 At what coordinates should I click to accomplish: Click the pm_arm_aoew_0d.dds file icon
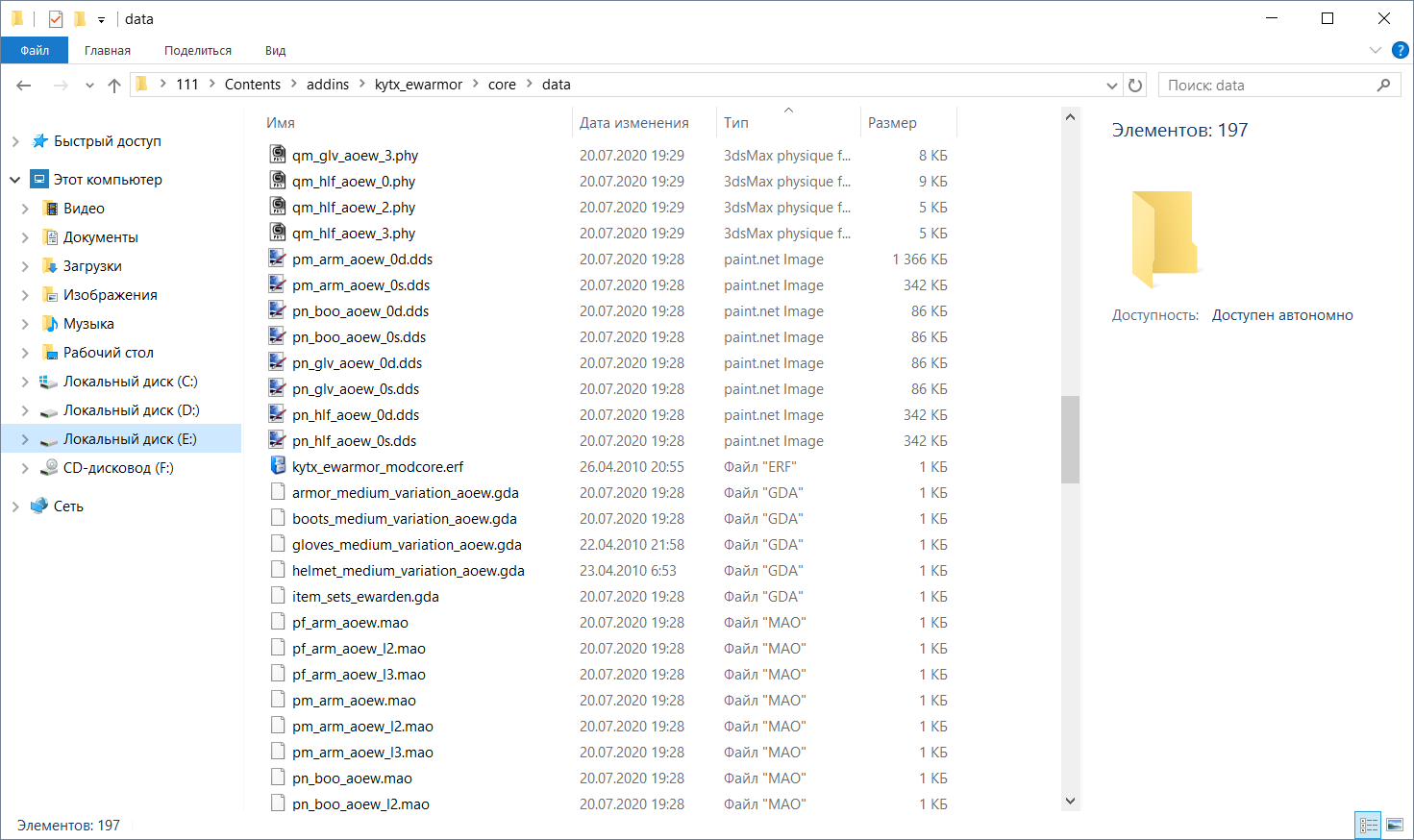277,259
